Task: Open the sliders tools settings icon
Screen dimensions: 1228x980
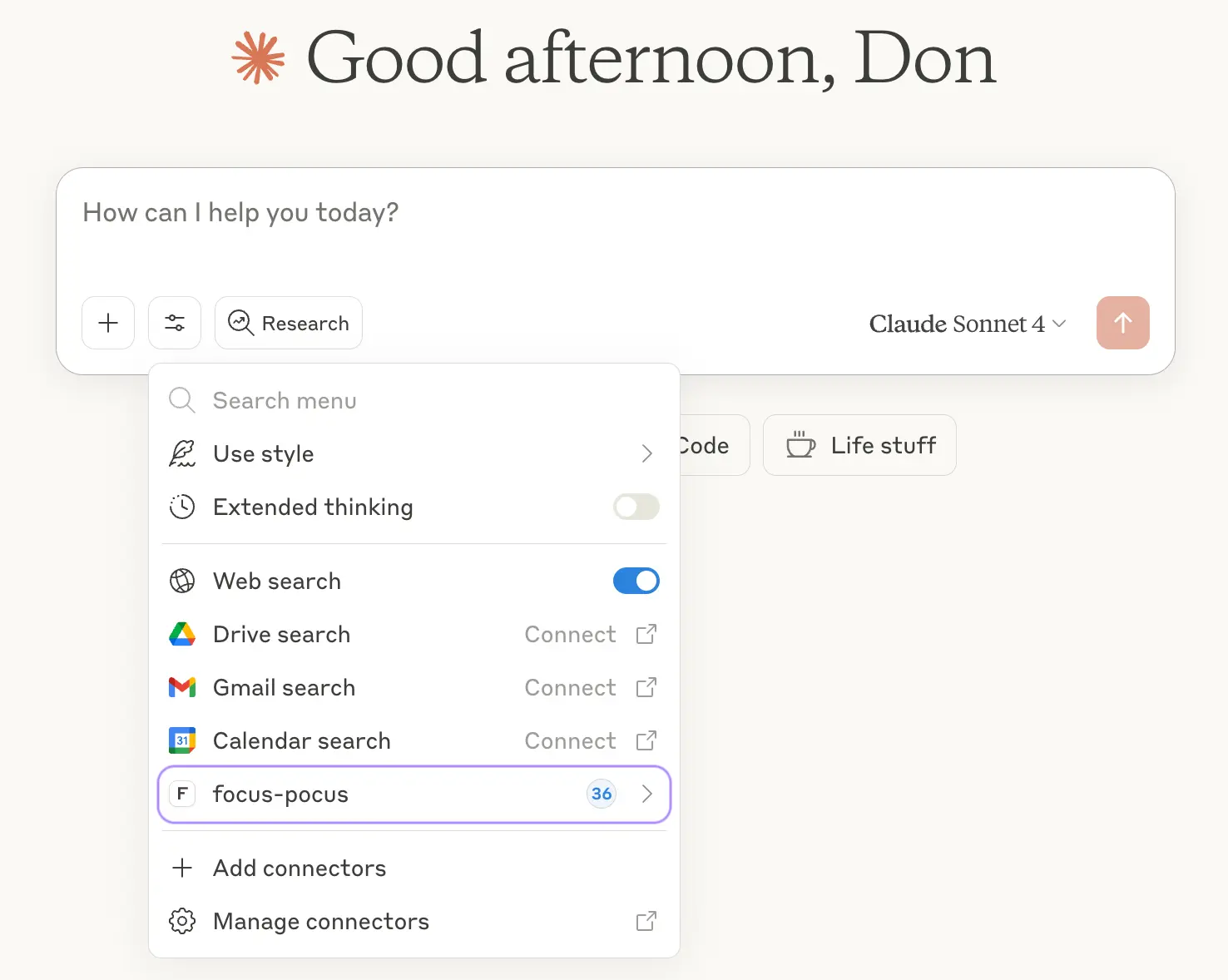Action: [x=175, y=323]
